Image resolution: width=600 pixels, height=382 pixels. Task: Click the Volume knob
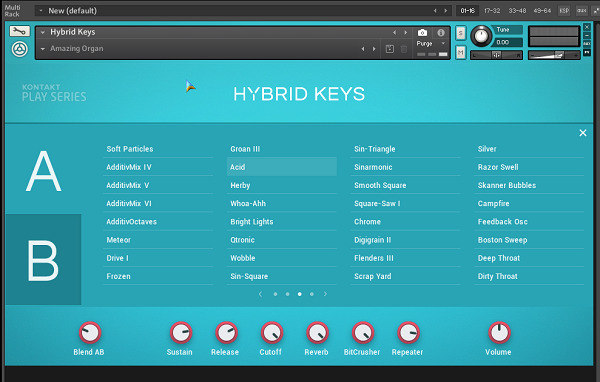pos(499,333)
